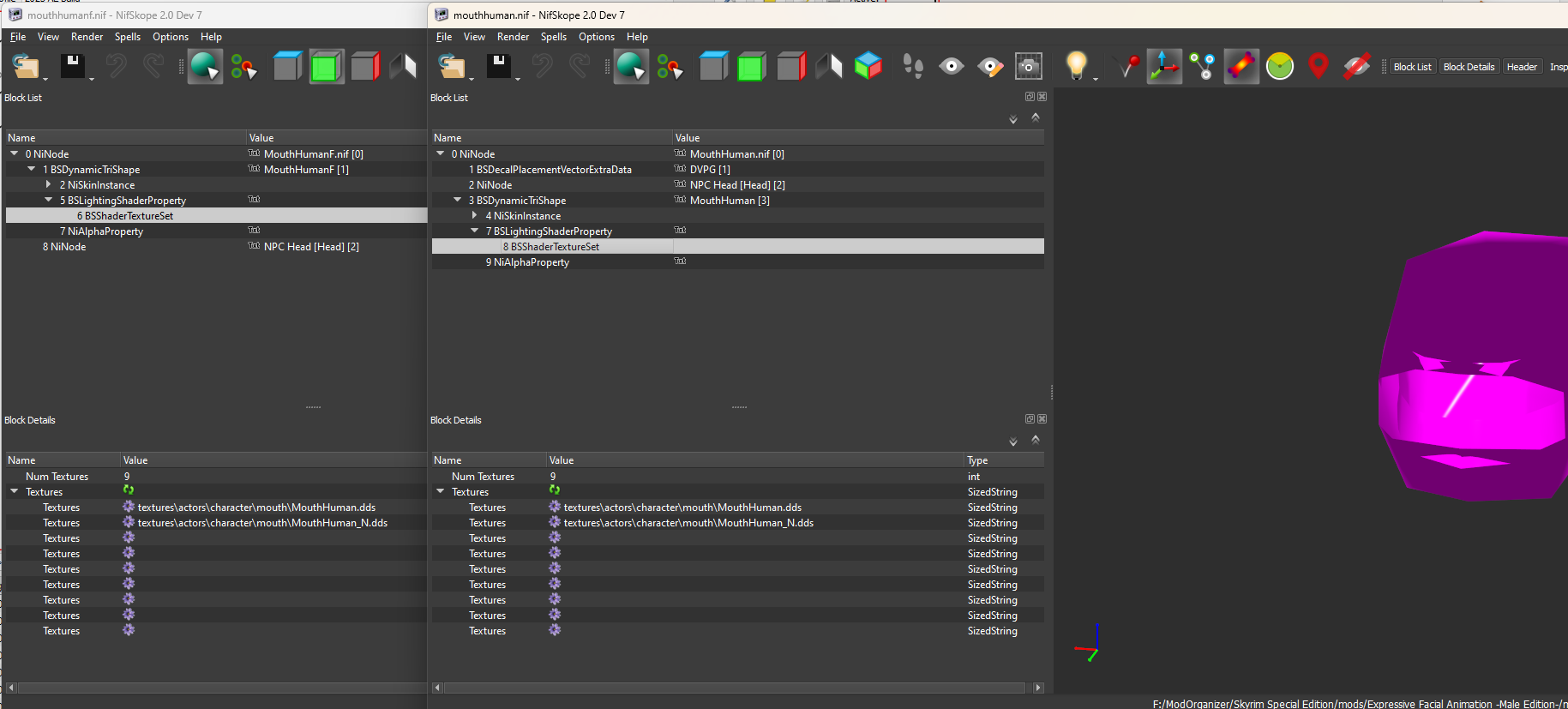
Task: Open View menu in mouthhumanf.nif window
Action: 49,37
